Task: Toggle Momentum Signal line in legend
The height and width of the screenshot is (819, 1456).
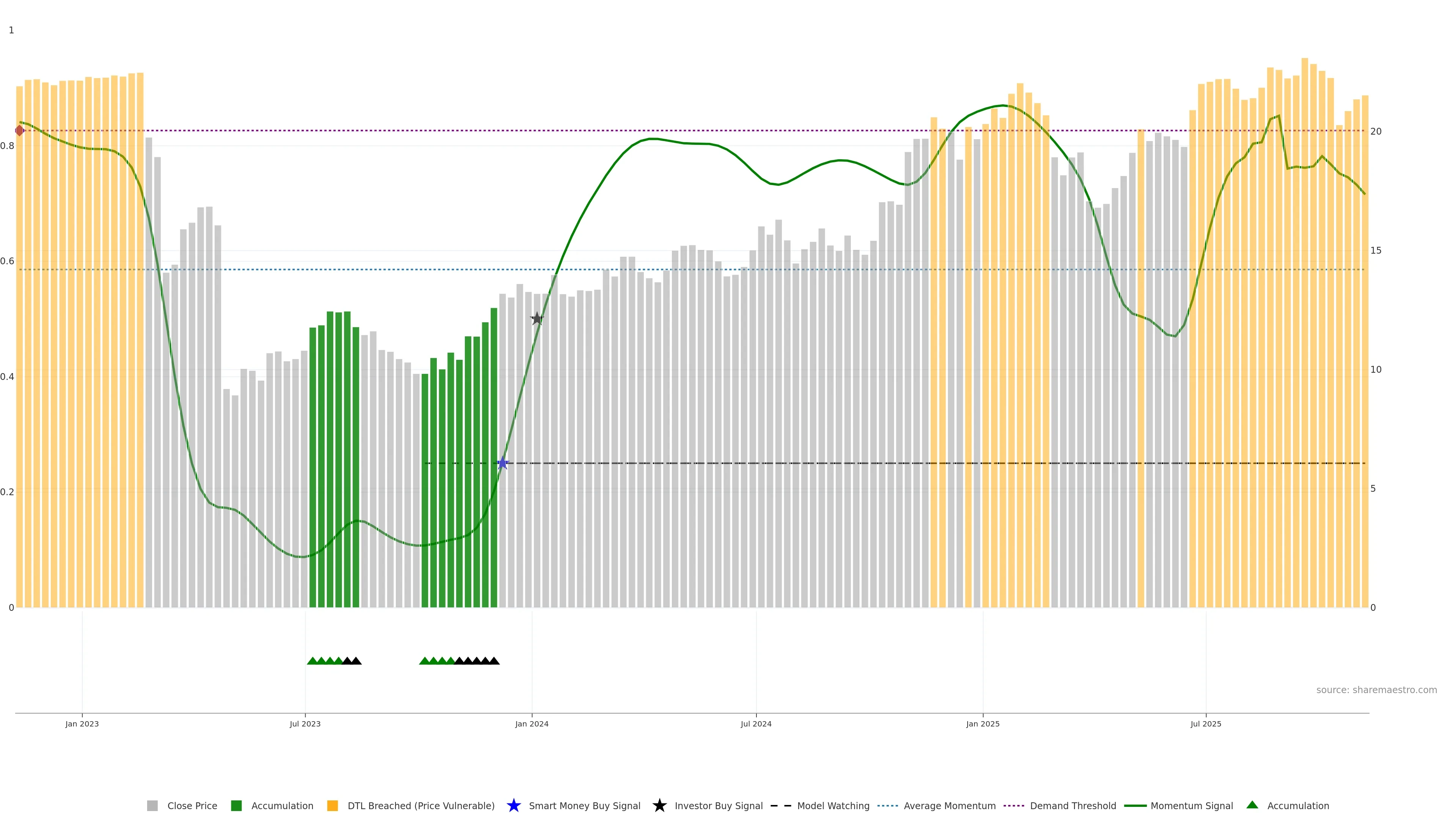Action: coord(1191,805)
